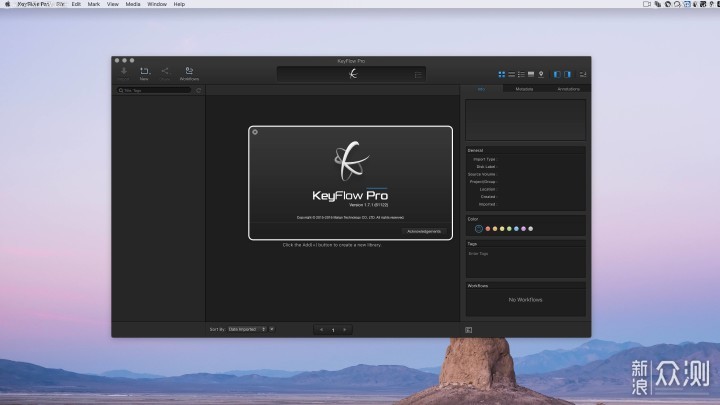
Task: Open the Help menu
Action: [x=179, y=4]
